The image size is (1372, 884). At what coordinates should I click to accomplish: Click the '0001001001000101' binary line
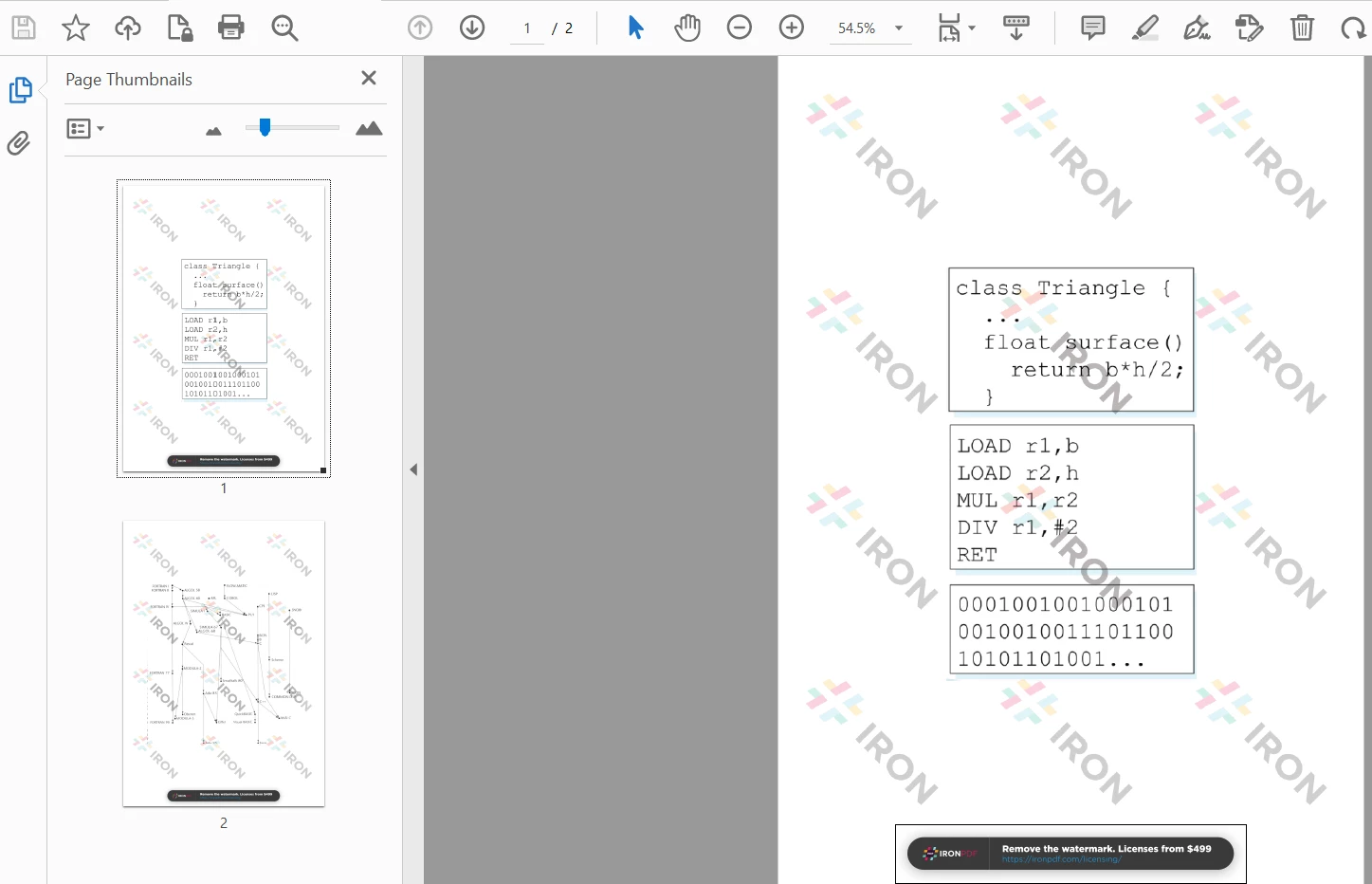pyautogui.click(x=1066, y=604)
